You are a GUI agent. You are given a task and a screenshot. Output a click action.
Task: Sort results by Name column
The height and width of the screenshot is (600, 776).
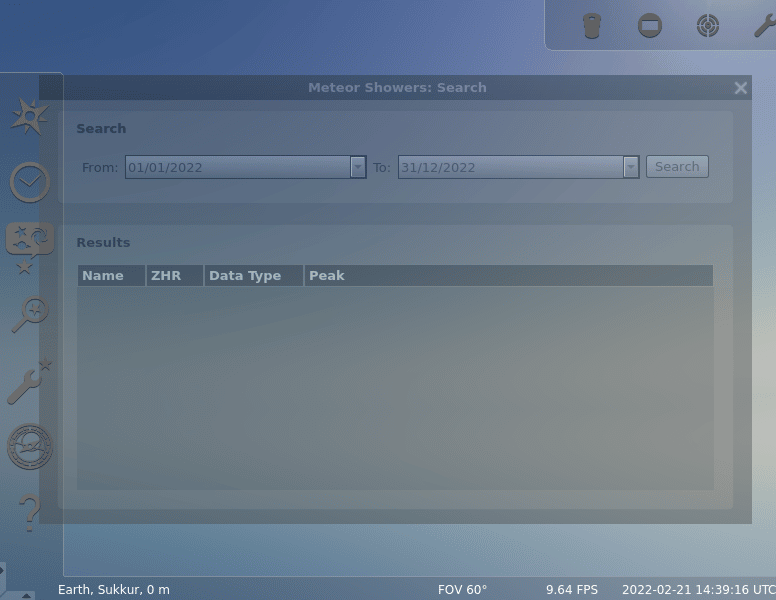(111, 276)
